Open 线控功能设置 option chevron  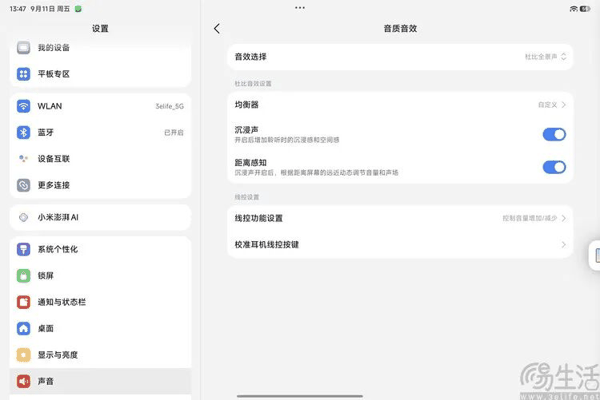point(563,218)
